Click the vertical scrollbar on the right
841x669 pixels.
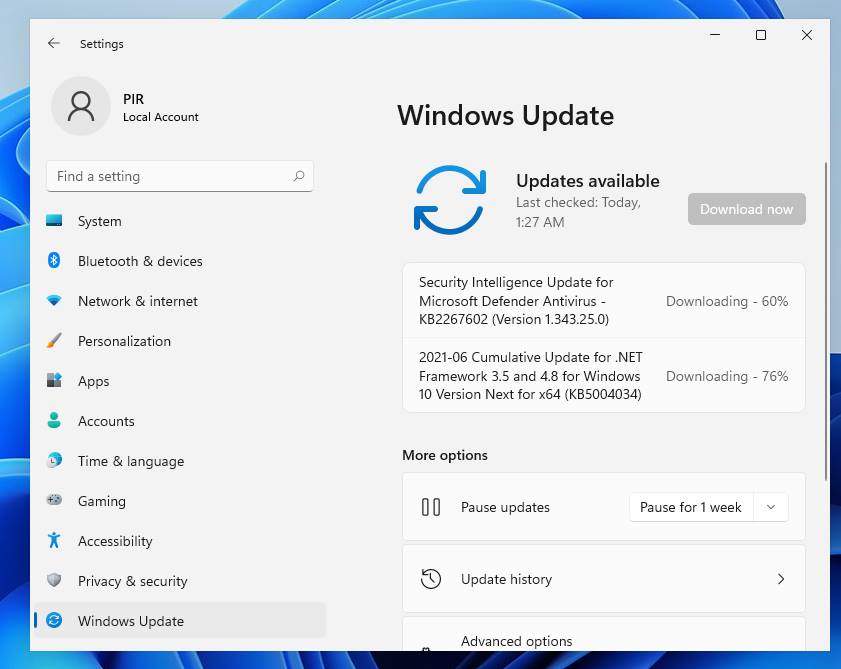tap(826, 322)
